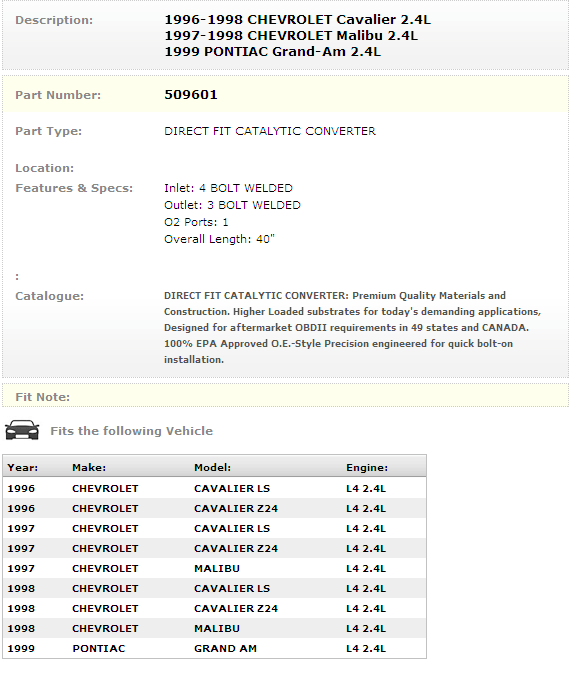Click the Make column header
The image size is (570, 691).
(89, 468)
